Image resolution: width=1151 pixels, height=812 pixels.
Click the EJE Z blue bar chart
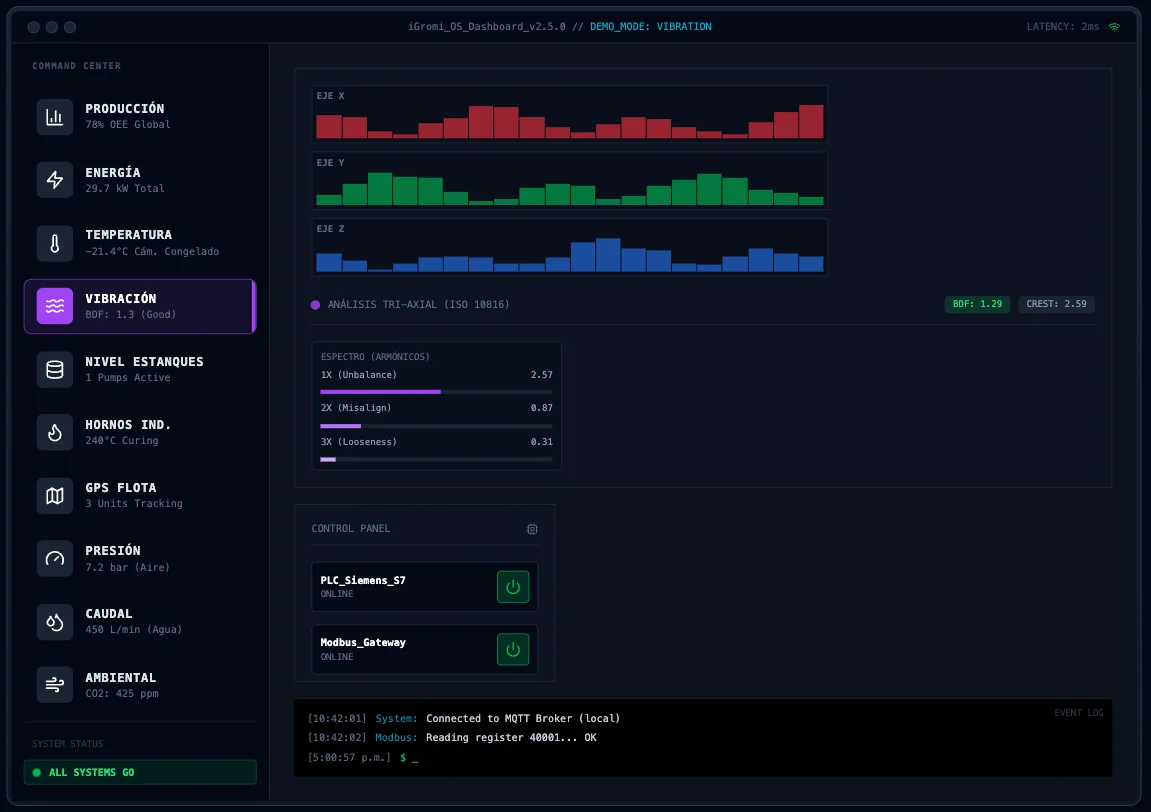point(570,247)
